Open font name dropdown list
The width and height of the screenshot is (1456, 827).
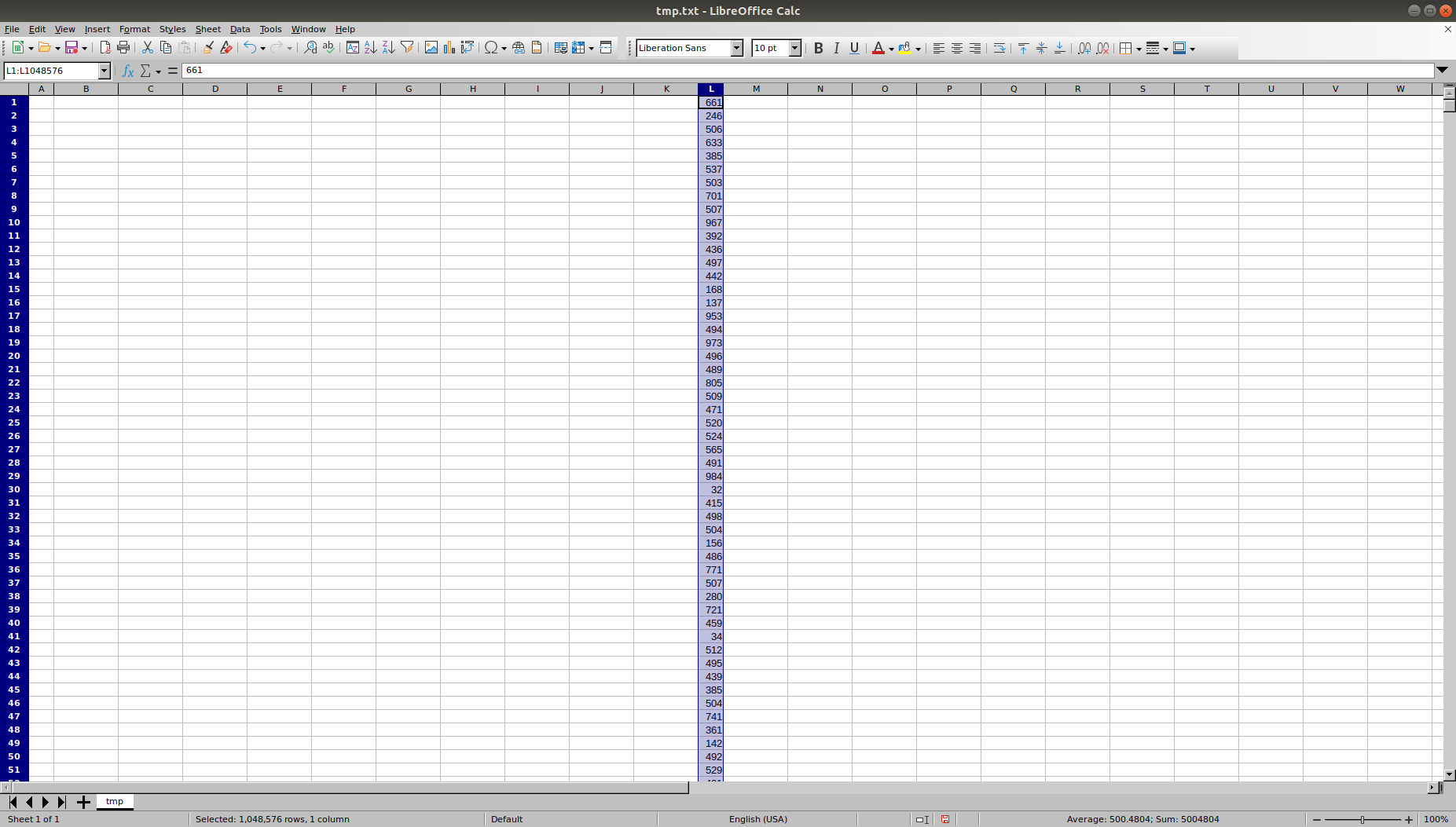736,48
